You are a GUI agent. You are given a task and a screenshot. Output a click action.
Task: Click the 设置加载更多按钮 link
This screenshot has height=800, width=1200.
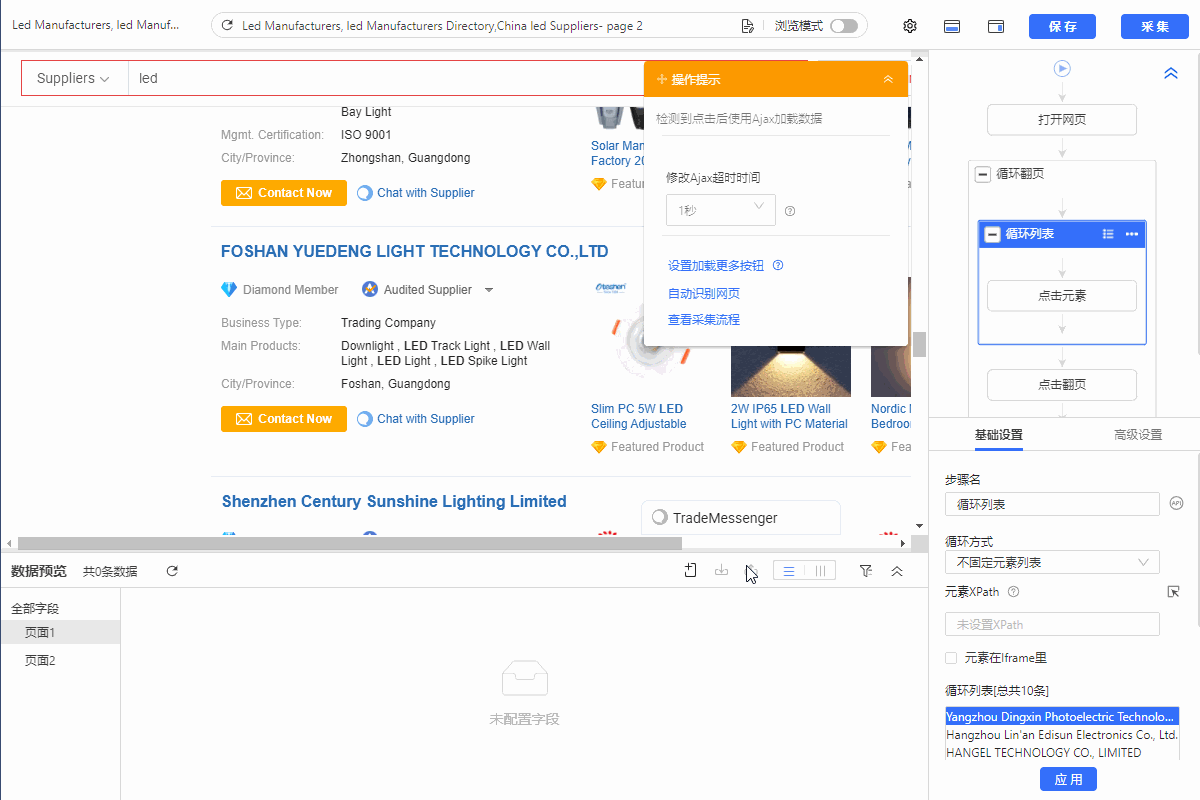point(716,266)
